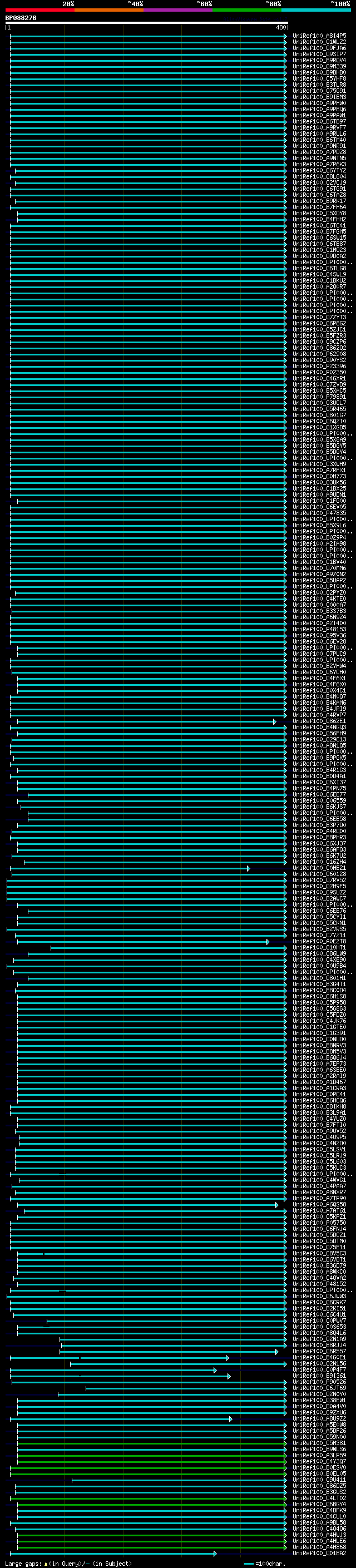Open hit UniRef100_Q1WLZ2
356x1568 pixels.
coord(319,42)
